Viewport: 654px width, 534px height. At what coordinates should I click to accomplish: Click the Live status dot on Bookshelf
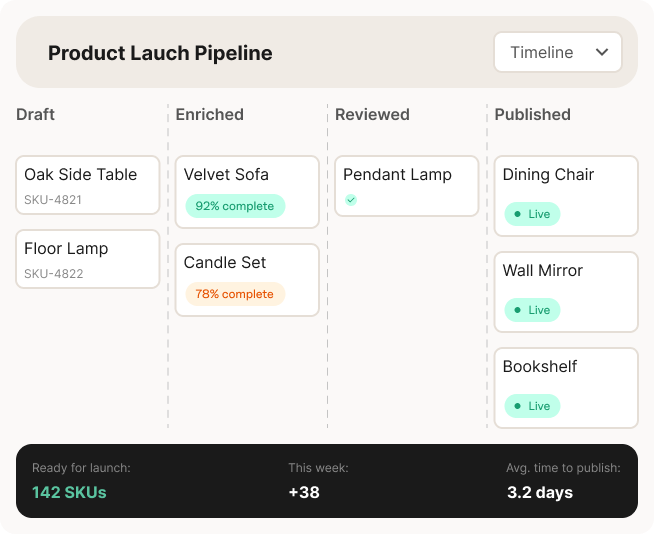(517, 406)
